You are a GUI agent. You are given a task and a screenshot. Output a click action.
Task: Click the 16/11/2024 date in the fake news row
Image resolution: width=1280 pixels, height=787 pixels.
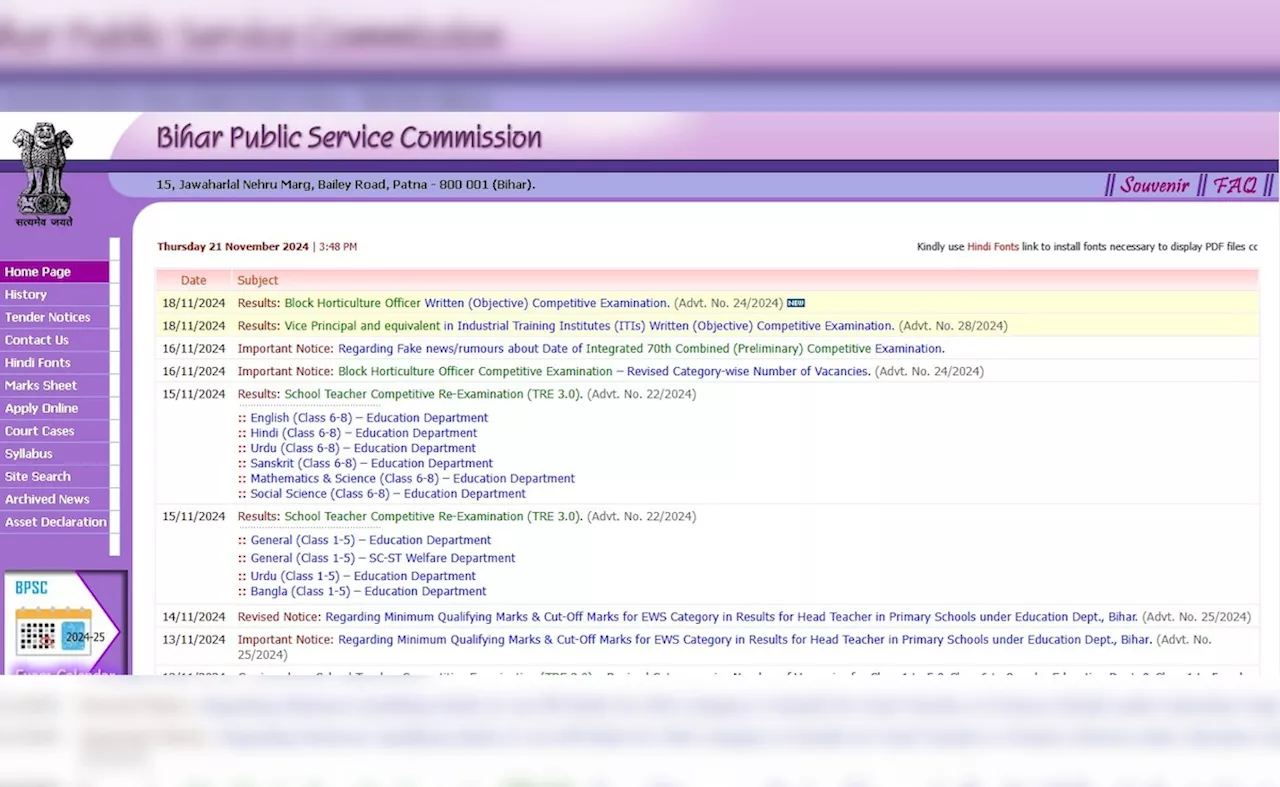click(194, 349)
